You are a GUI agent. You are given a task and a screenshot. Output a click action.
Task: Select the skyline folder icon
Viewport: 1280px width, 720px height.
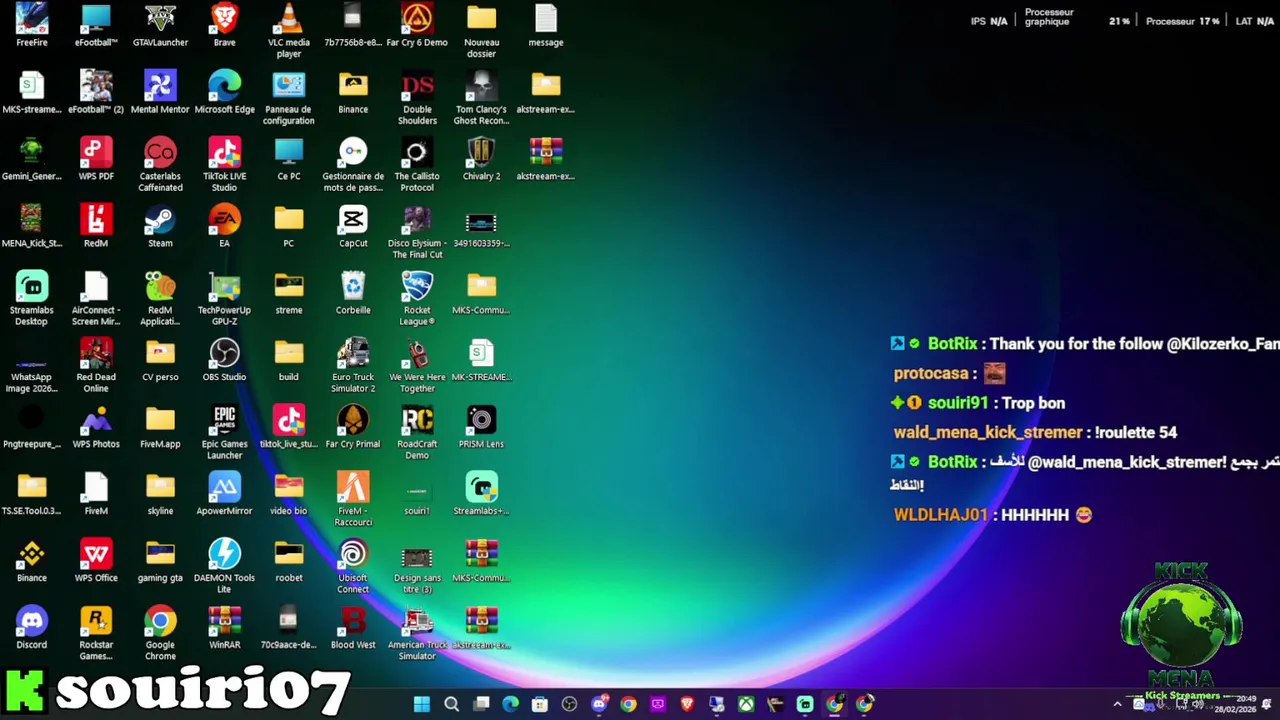click(x=160, y=495)
